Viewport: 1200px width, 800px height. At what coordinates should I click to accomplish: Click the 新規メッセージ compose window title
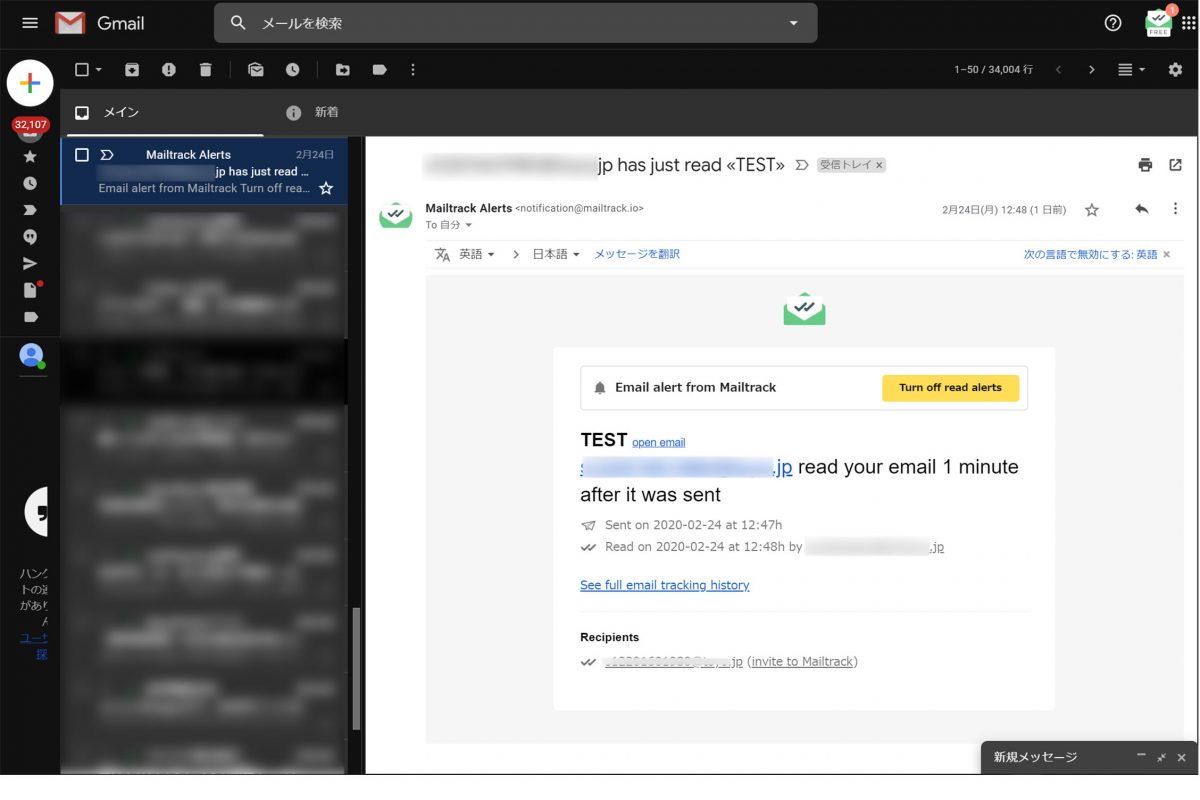pos(1035,757)
